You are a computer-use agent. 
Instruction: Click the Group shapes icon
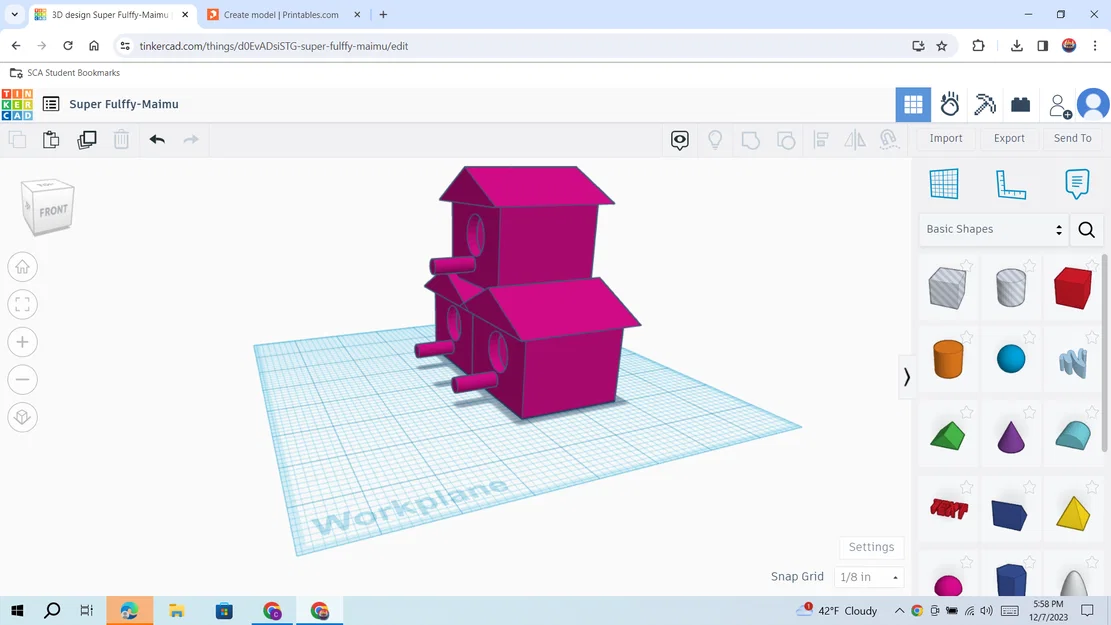[x=750, y=140]
